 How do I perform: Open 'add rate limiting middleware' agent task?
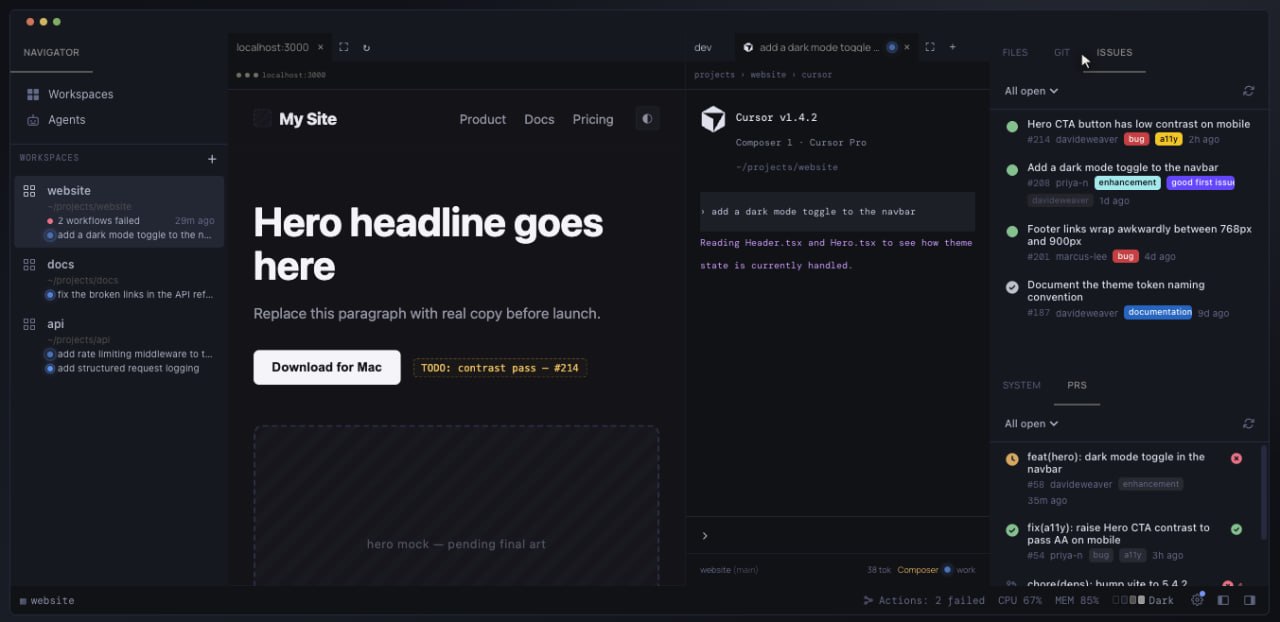click(129, 354)
